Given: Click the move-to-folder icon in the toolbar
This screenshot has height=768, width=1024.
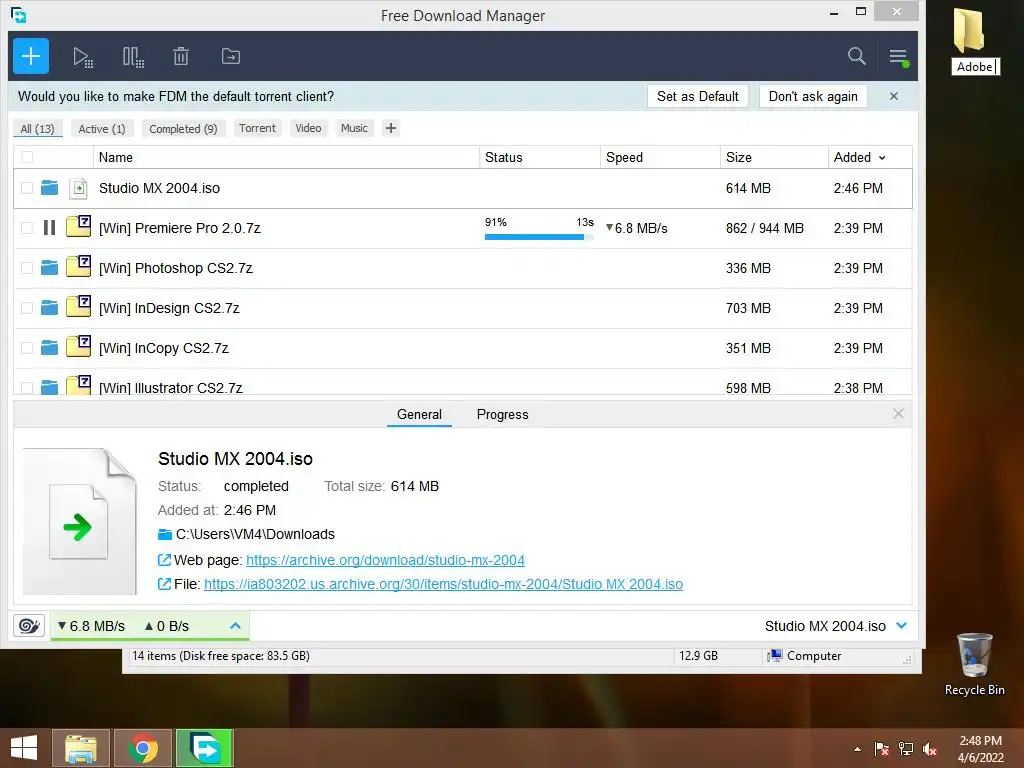Looking at the screenshot, I should pos(231,57).
